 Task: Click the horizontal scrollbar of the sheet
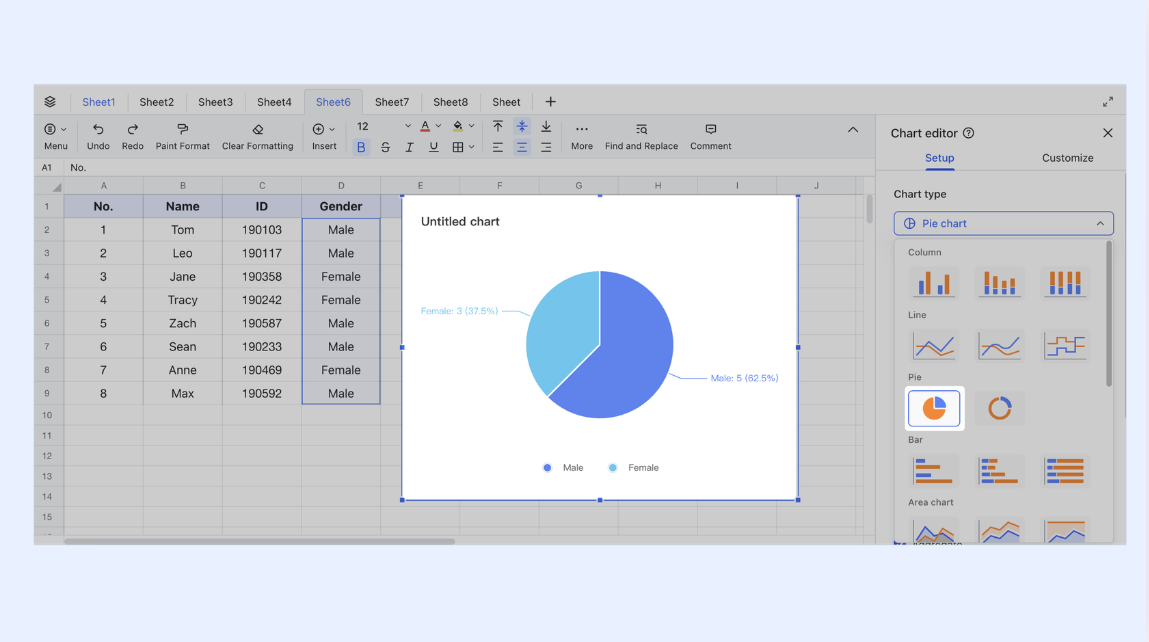(259, 542)
